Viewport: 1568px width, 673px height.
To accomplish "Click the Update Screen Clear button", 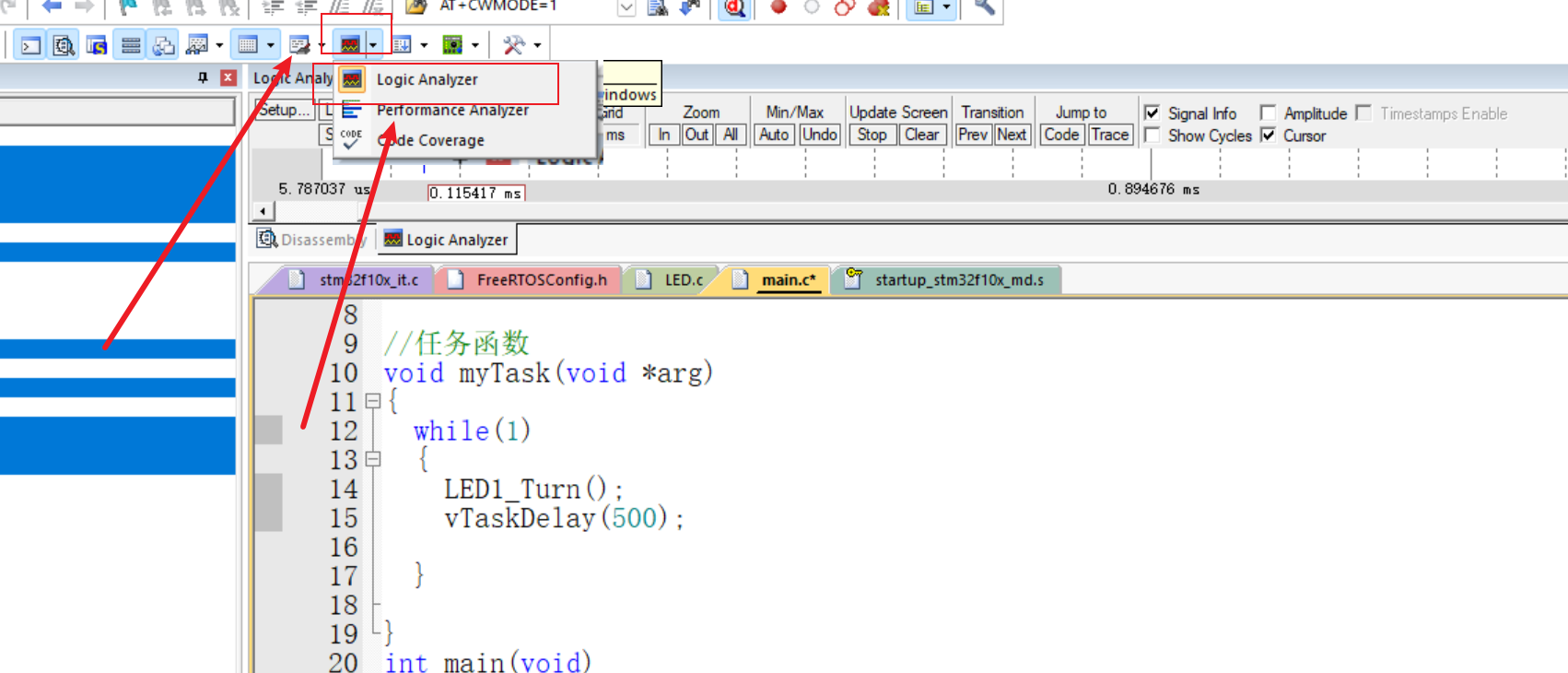I will coord(921,135).
